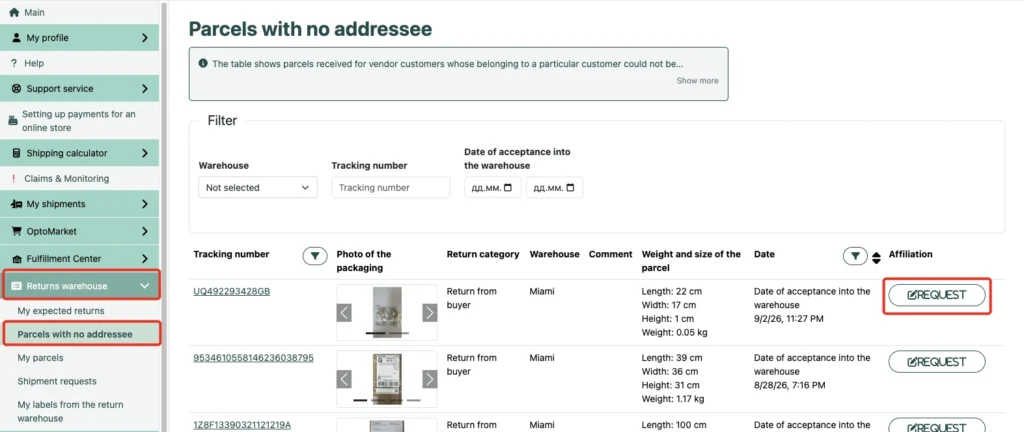Expand the Shipping calculator chevron
1024x432 pixels.
[145, 153]
